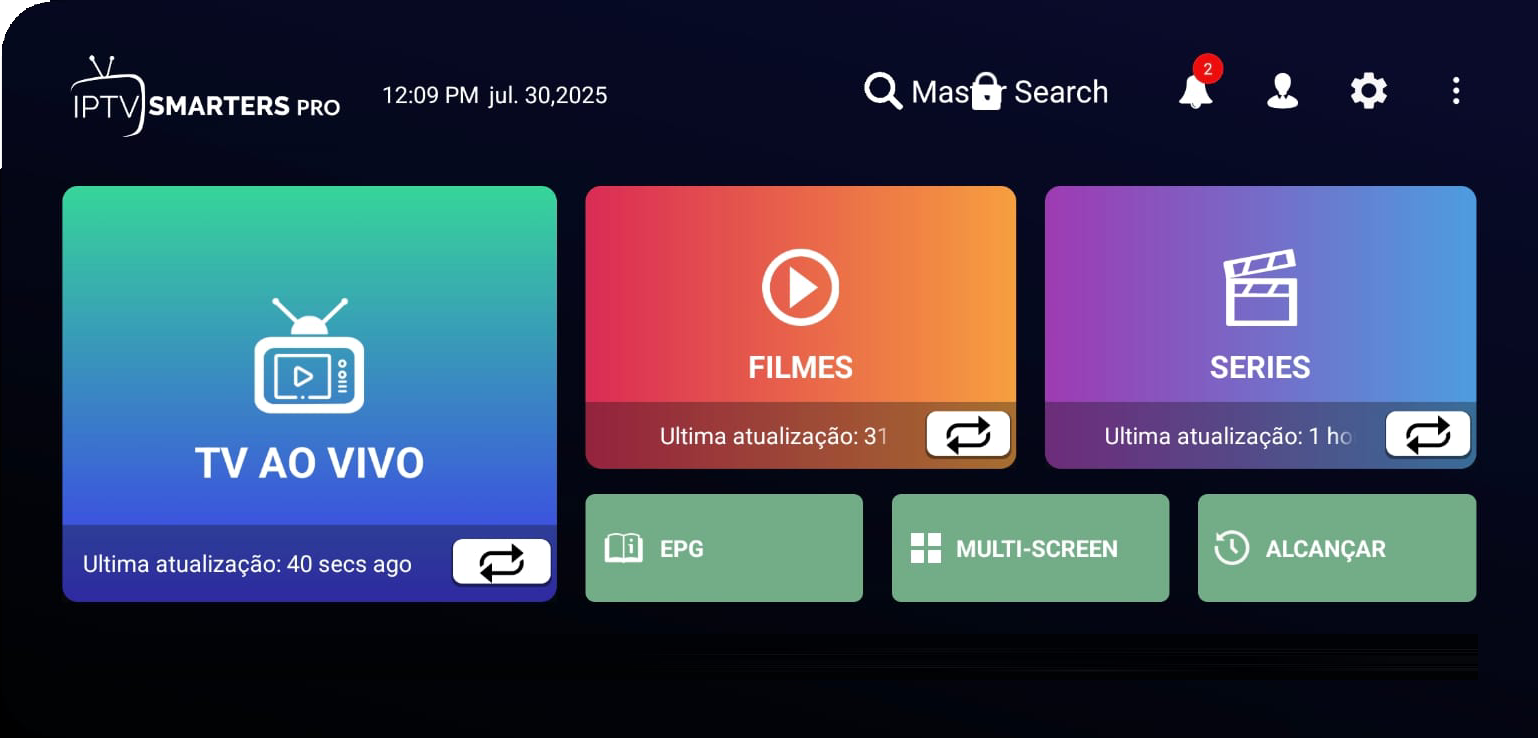Refresh the SERIES content list
1538x738 pixels.
[1427, 434]
